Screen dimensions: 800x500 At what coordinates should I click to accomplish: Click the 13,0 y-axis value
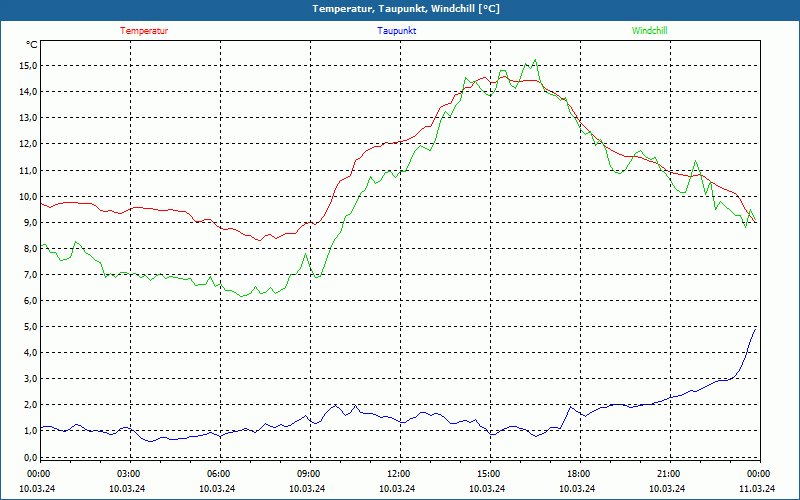[28, 118]
